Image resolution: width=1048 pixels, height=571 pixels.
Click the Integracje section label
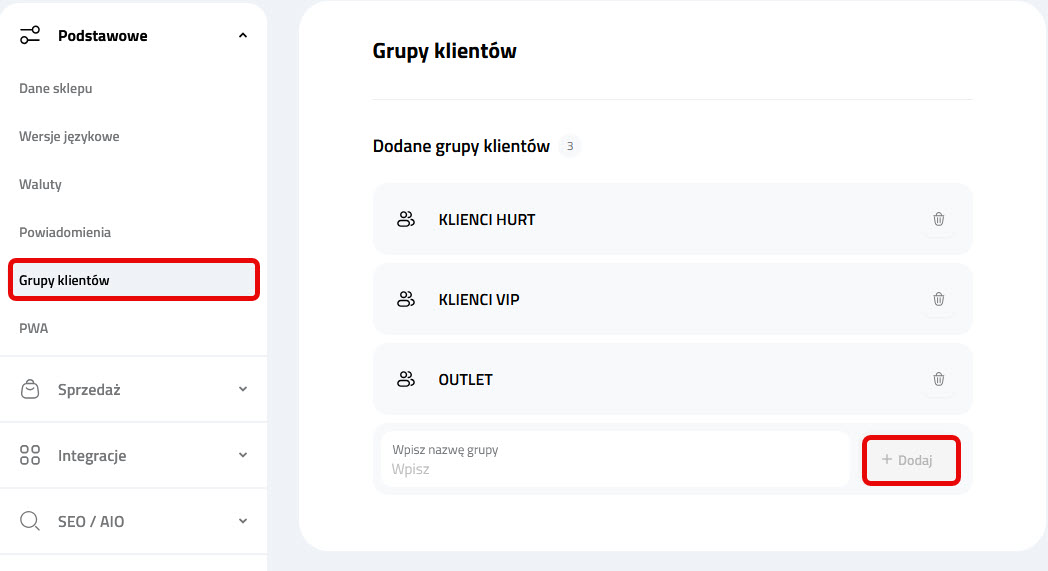pos(92,456)
